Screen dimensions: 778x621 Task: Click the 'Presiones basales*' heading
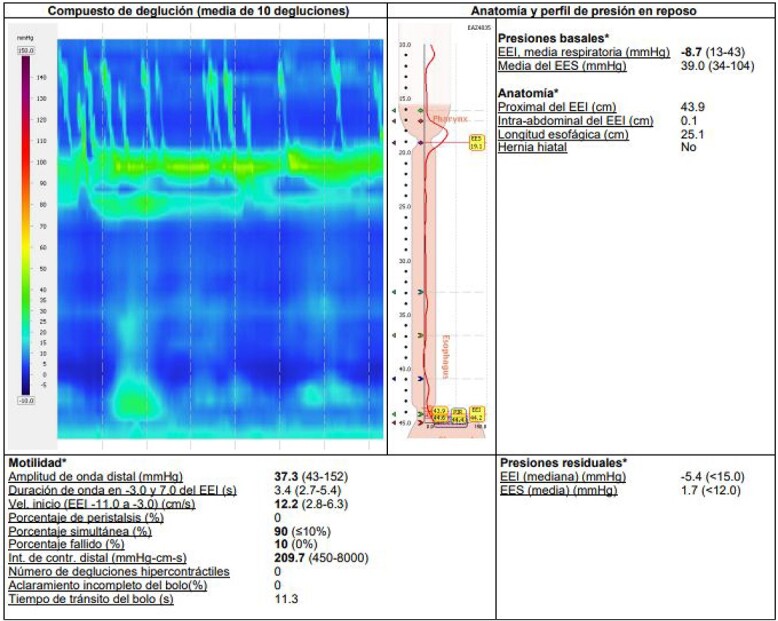(x=554, y=38)
